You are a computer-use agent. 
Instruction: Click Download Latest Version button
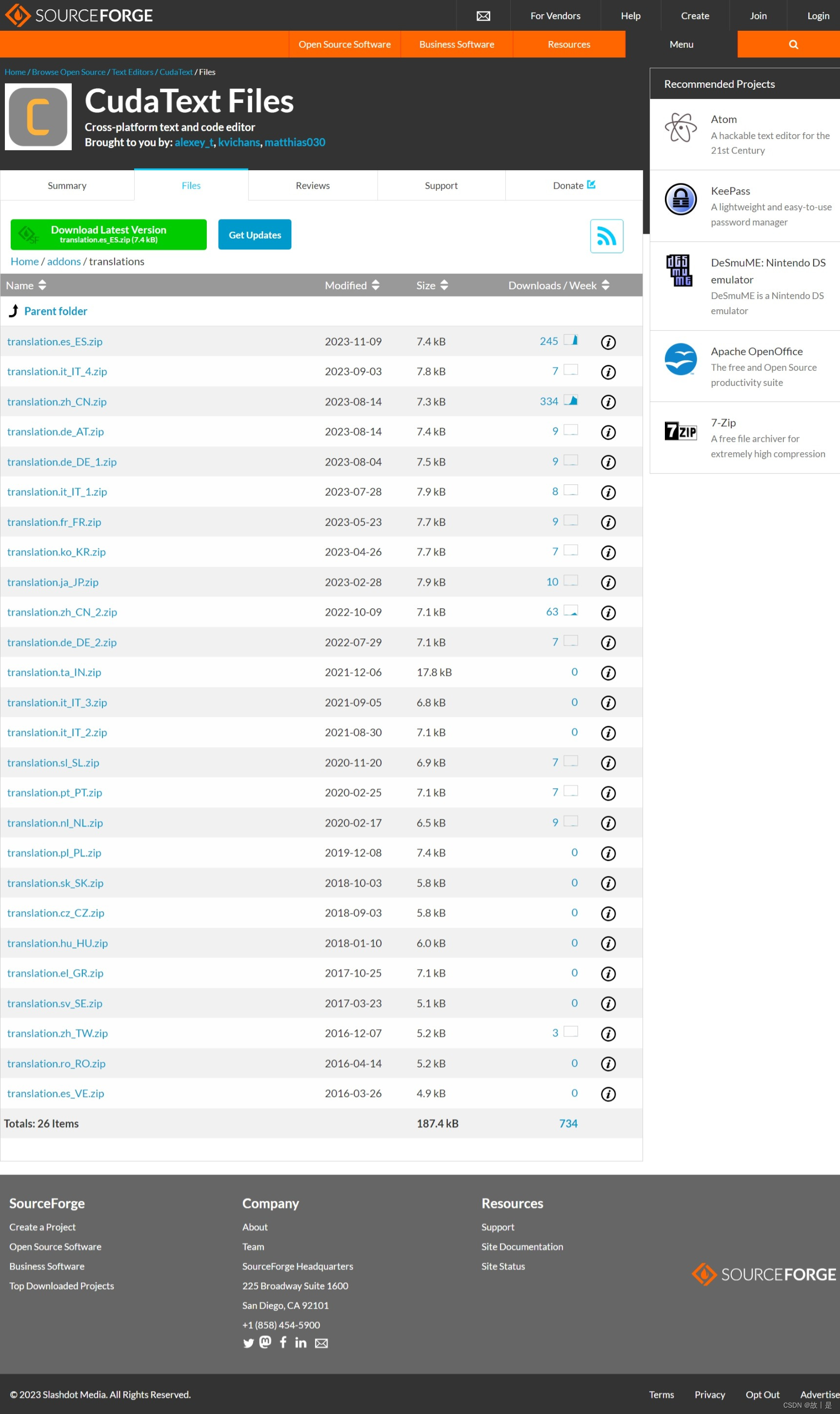tap(109, 234)
